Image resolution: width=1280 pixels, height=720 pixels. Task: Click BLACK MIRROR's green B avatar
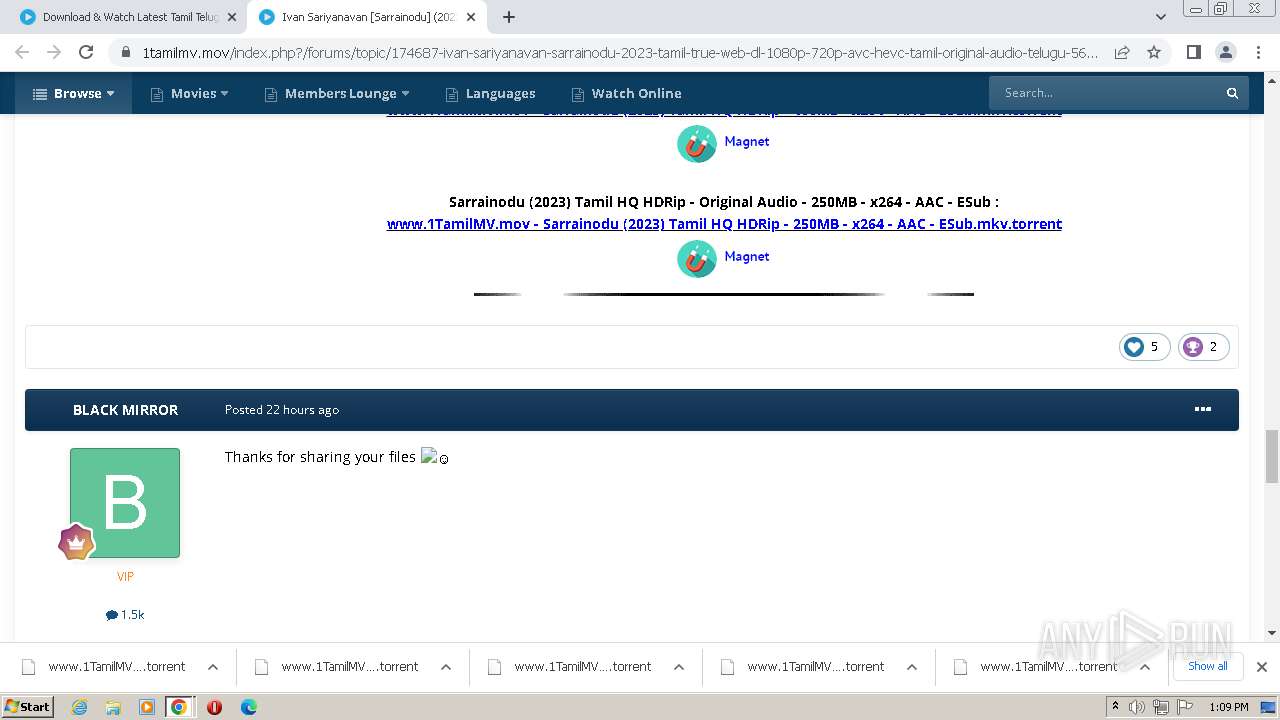click(x=125, y=503)
